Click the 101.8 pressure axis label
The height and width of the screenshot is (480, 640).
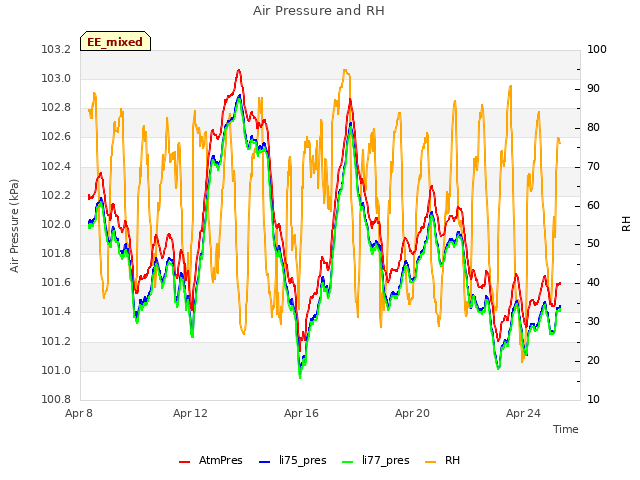click(x=56, y=254)
